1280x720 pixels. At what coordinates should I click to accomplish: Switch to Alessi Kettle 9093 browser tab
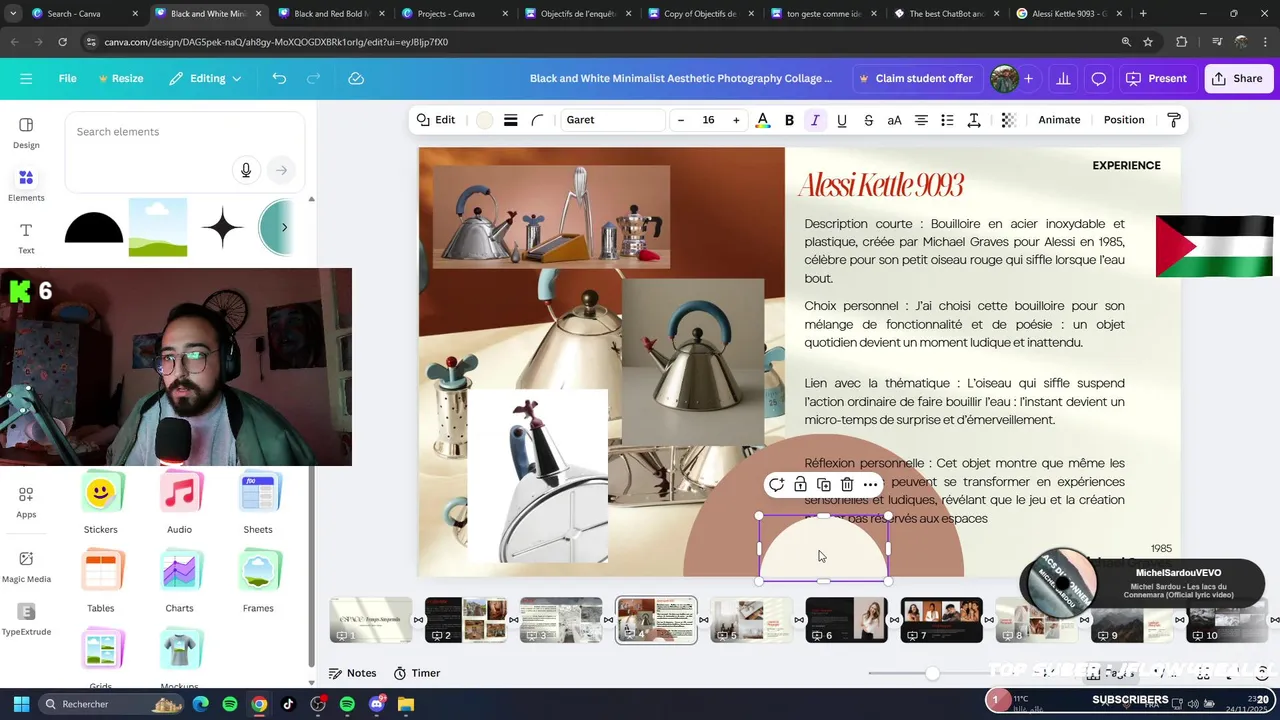point(1069,14)
